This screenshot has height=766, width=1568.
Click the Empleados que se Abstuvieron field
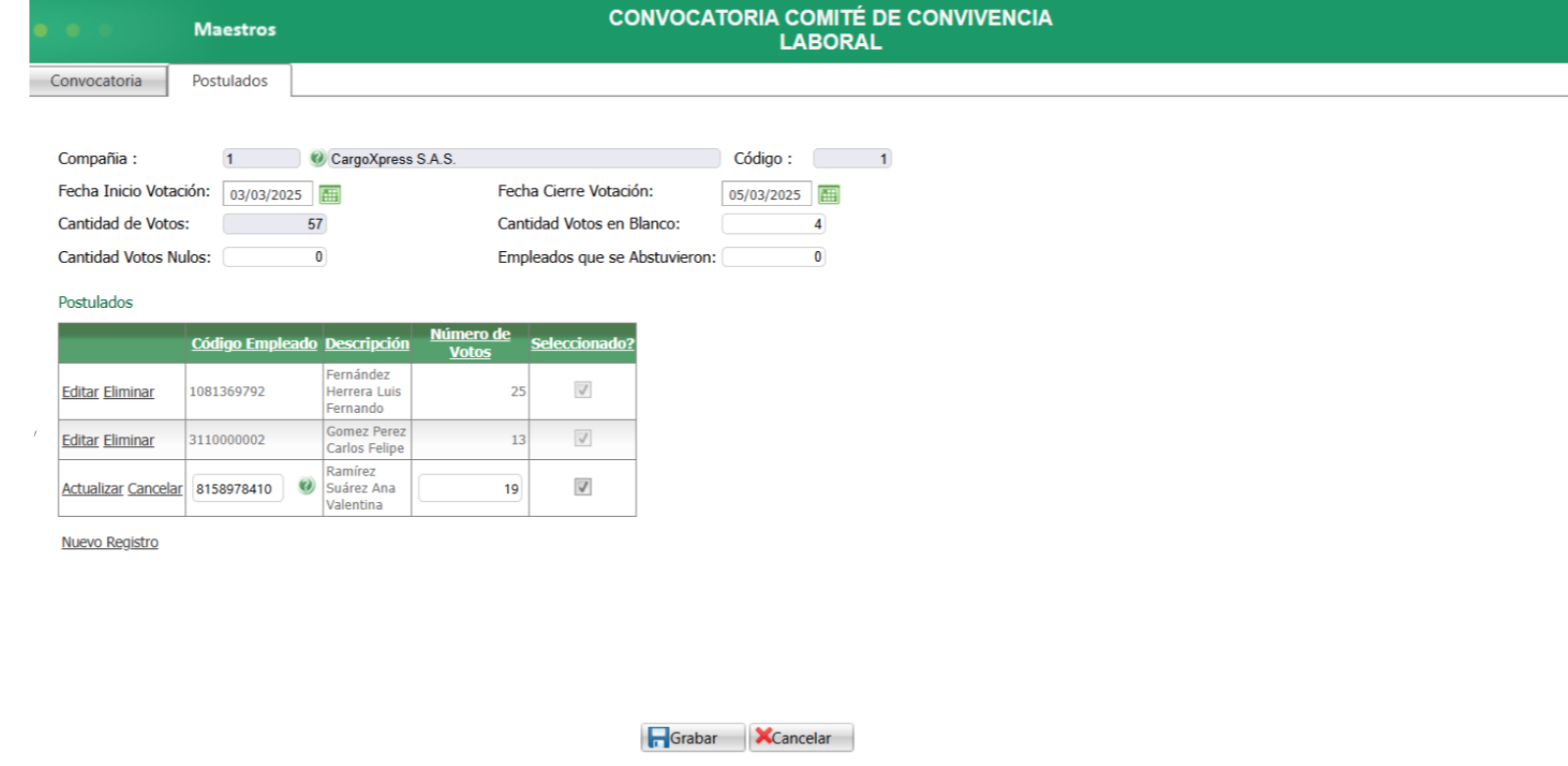coord(774,257)
